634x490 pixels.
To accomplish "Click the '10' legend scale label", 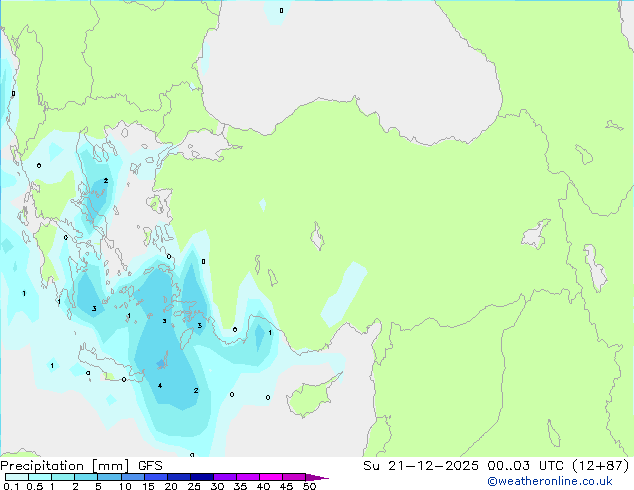I will [125, 486].
